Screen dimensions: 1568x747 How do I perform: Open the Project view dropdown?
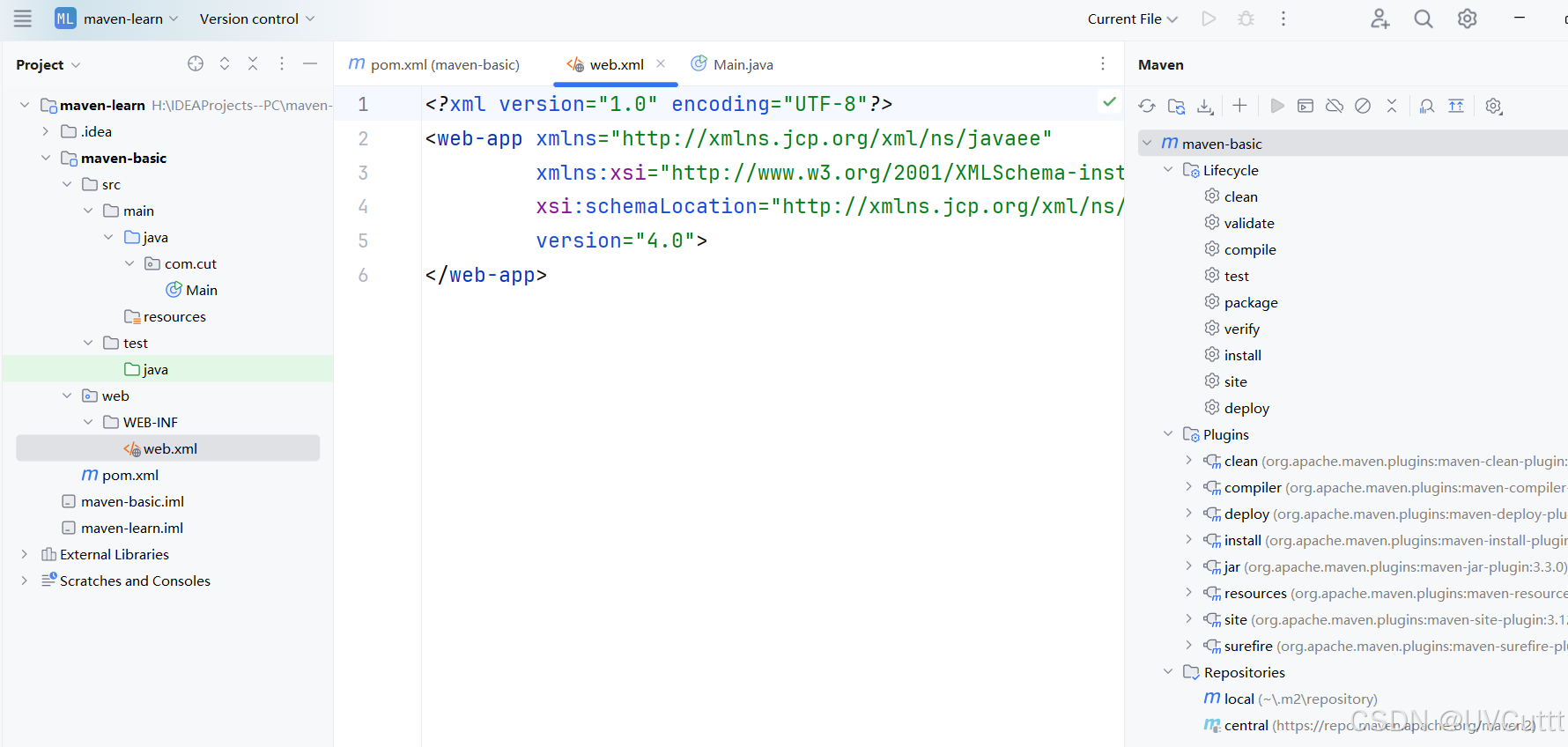(48, 64)
